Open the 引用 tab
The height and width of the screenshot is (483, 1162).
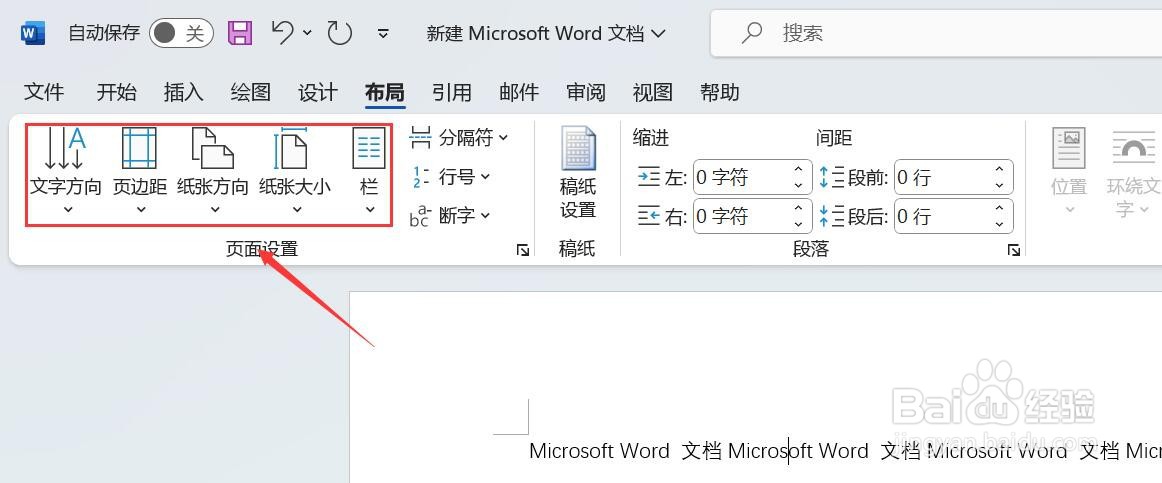point(451,92)
